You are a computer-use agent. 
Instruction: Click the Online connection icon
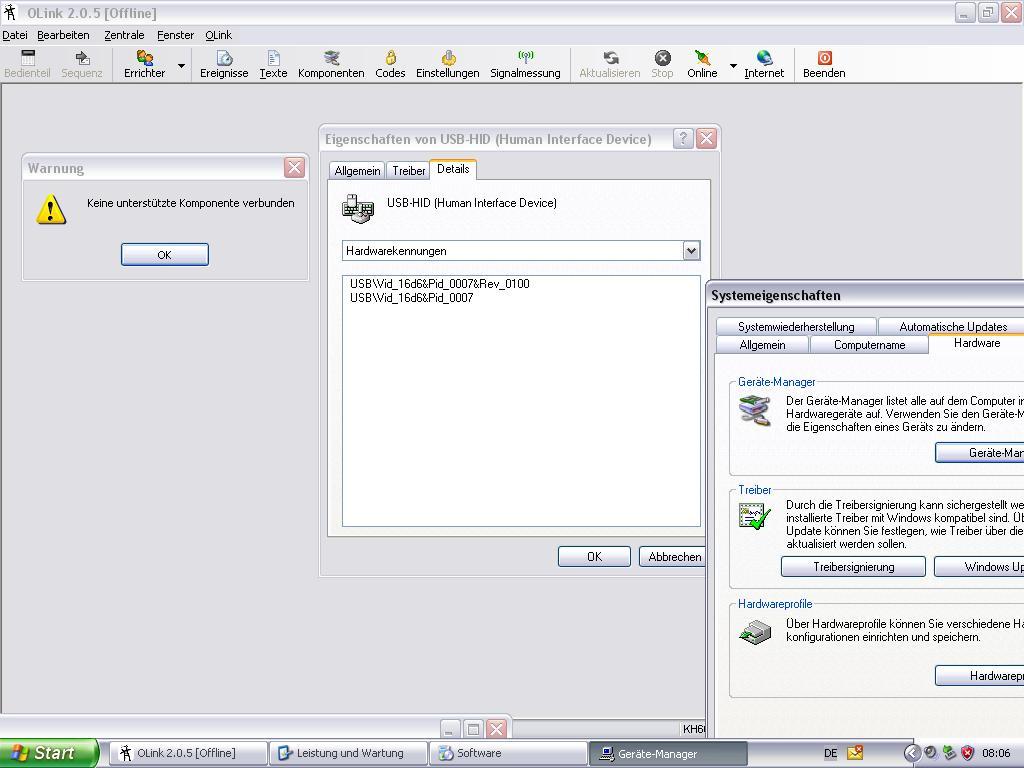702,64
